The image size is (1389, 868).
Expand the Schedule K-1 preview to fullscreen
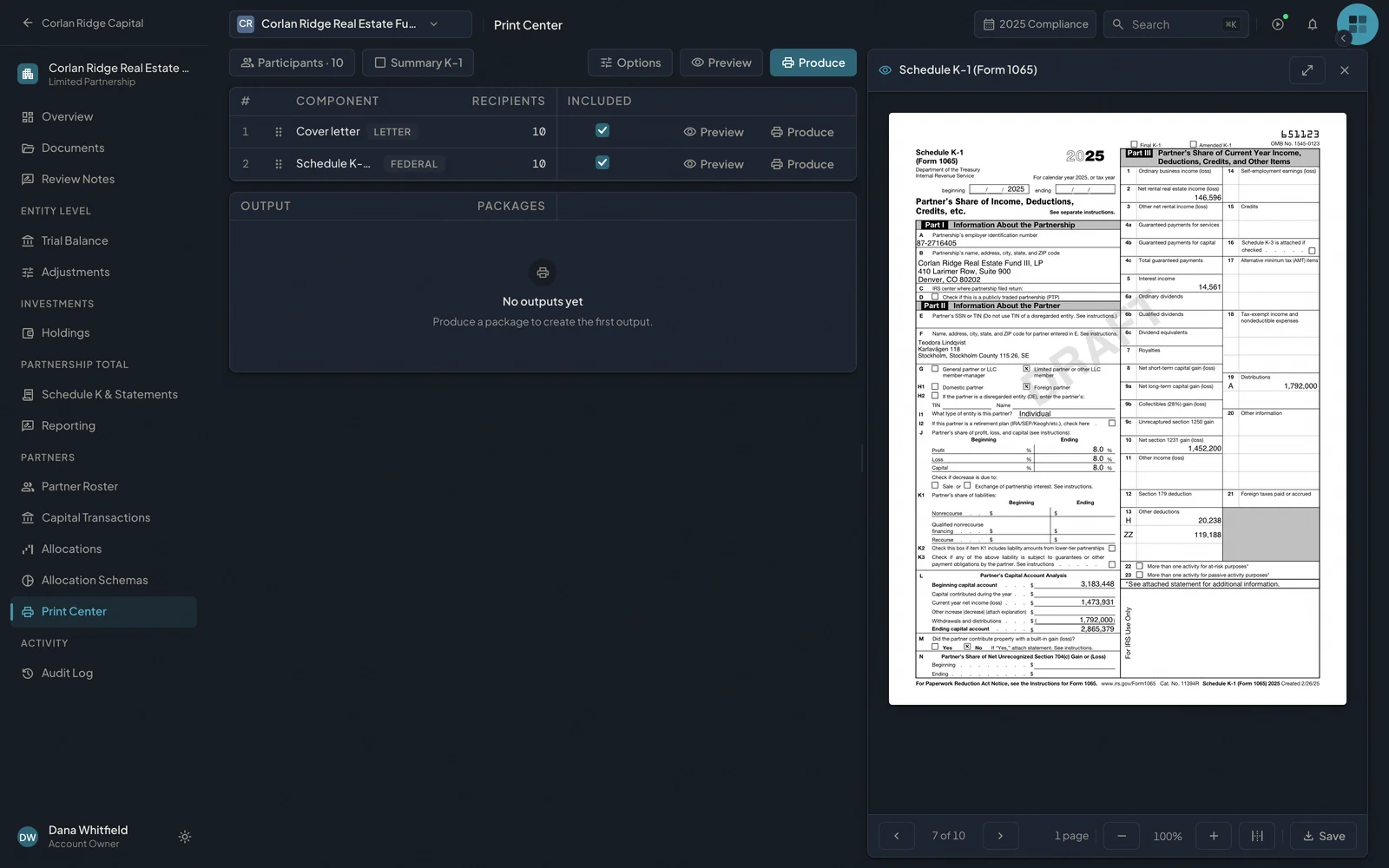[x=1307, y=70]
